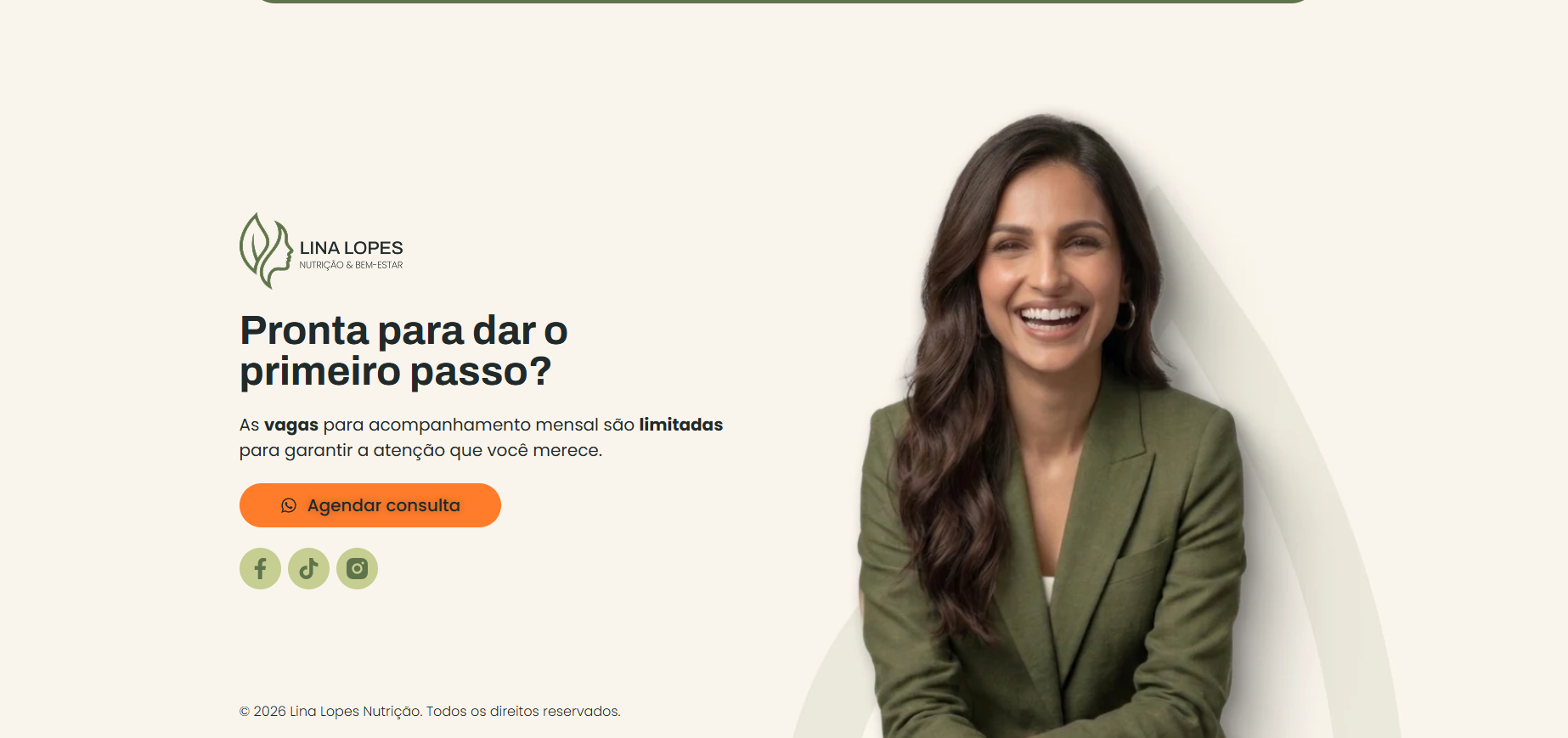The image size is (1568, 738).
Task: Click the bold word 'vagas'
Action: pyautogui.click(x=291, y=425)
